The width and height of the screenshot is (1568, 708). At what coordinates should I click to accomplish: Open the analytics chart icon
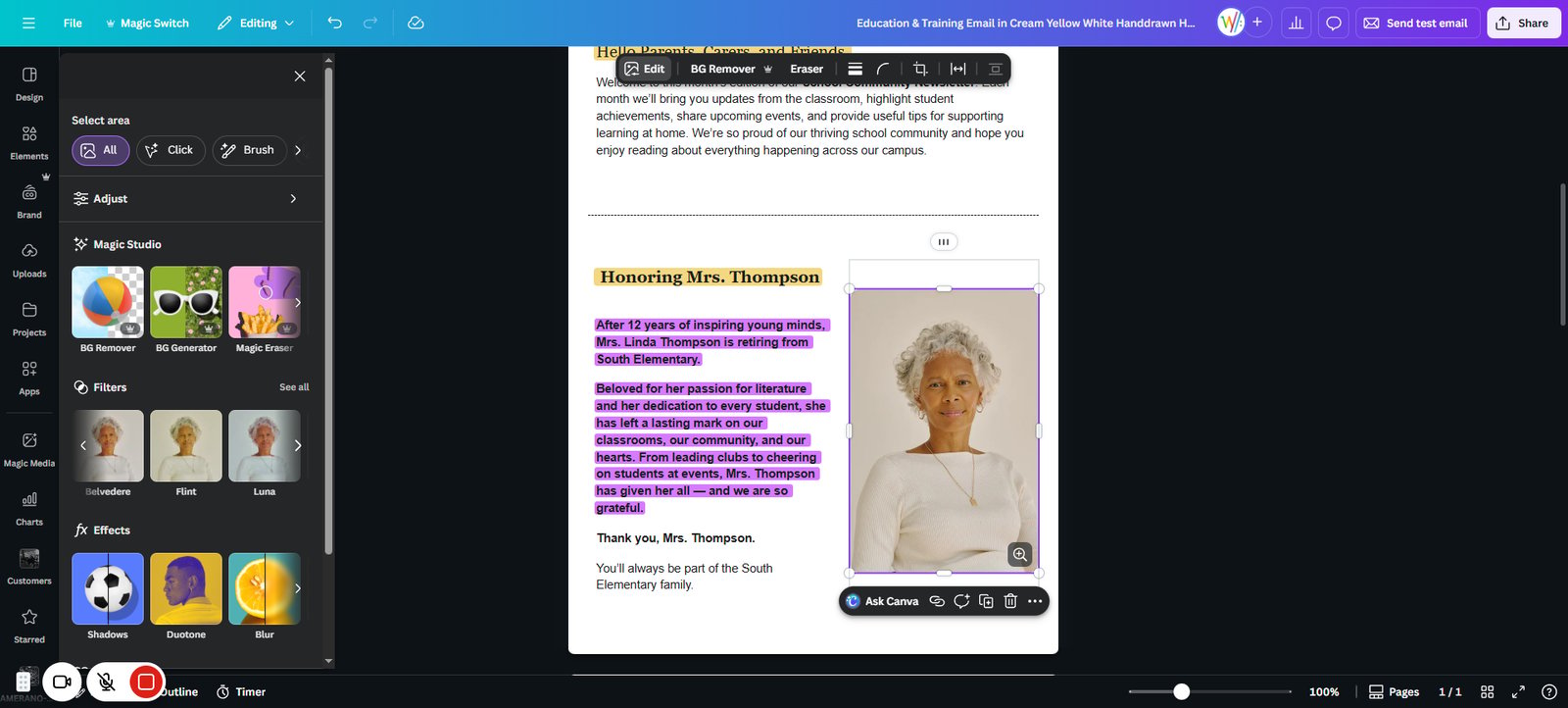1296,23
